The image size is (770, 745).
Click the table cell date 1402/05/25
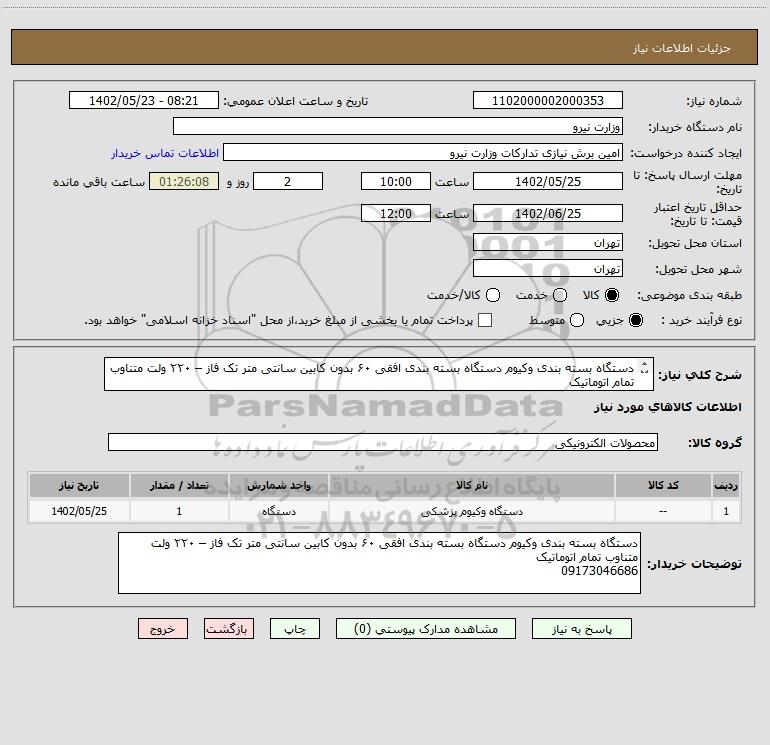79,511
